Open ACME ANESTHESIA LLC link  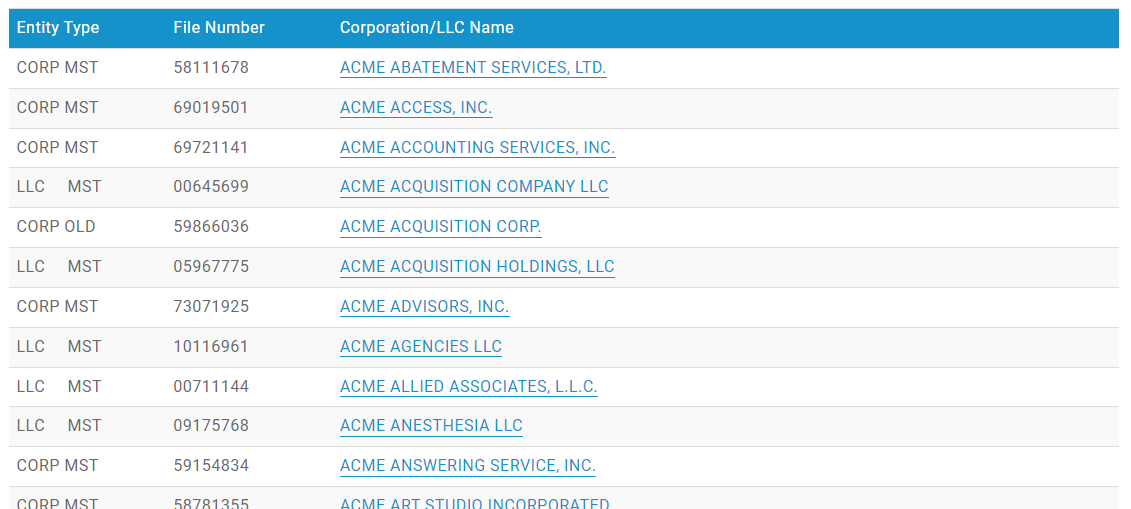431,426
